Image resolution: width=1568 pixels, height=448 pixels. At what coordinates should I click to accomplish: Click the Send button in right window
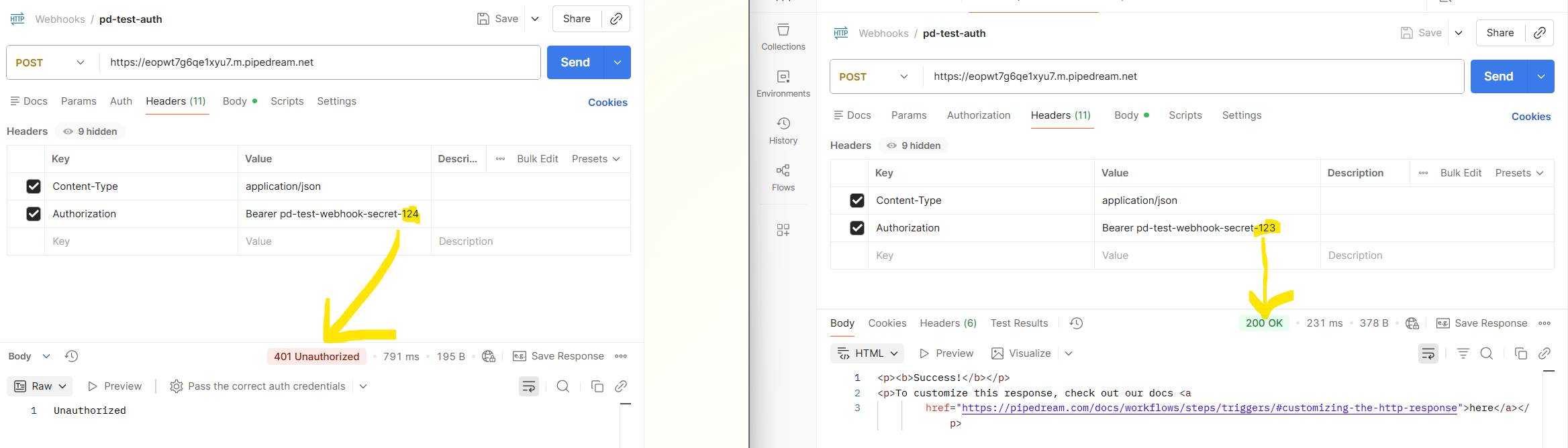(x=1499, y=76)
